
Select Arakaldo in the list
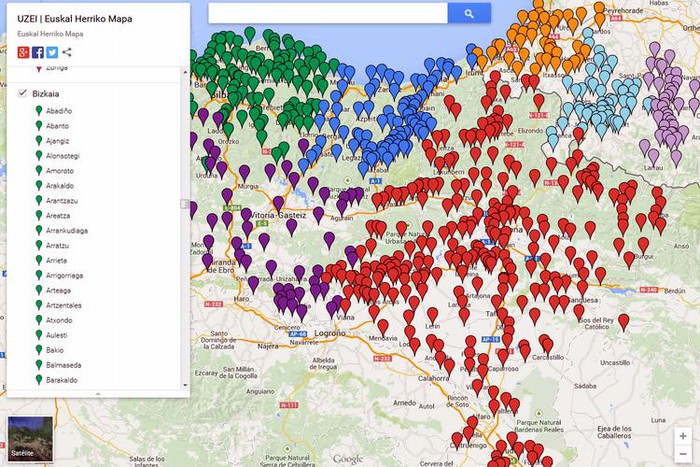click(x=60, y=186)
